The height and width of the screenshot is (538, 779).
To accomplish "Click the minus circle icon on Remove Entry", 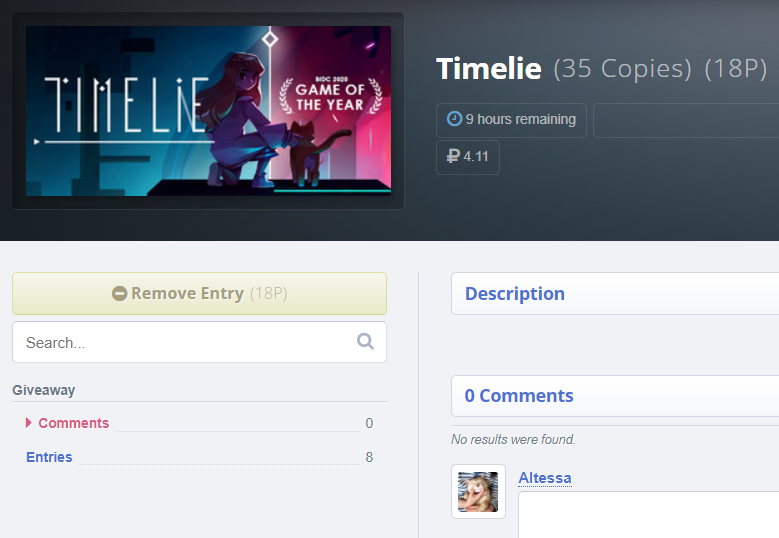I will pos(119,294).
